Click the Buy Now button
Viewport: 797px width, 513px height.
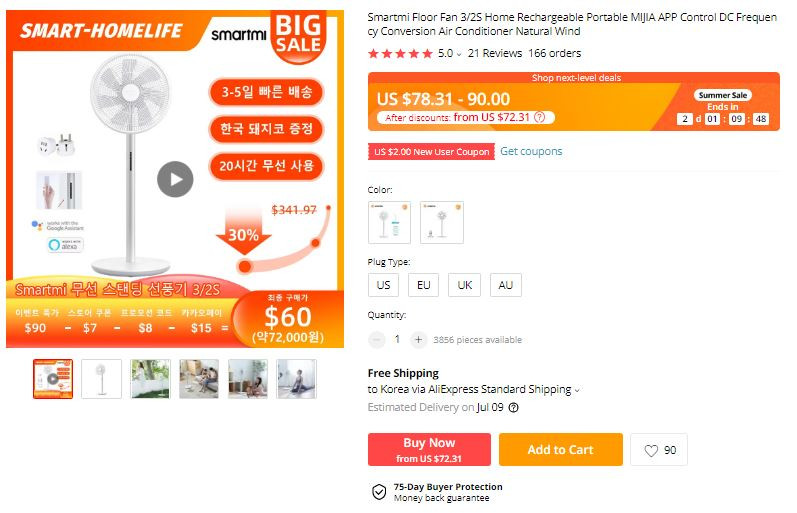[430, 449]
